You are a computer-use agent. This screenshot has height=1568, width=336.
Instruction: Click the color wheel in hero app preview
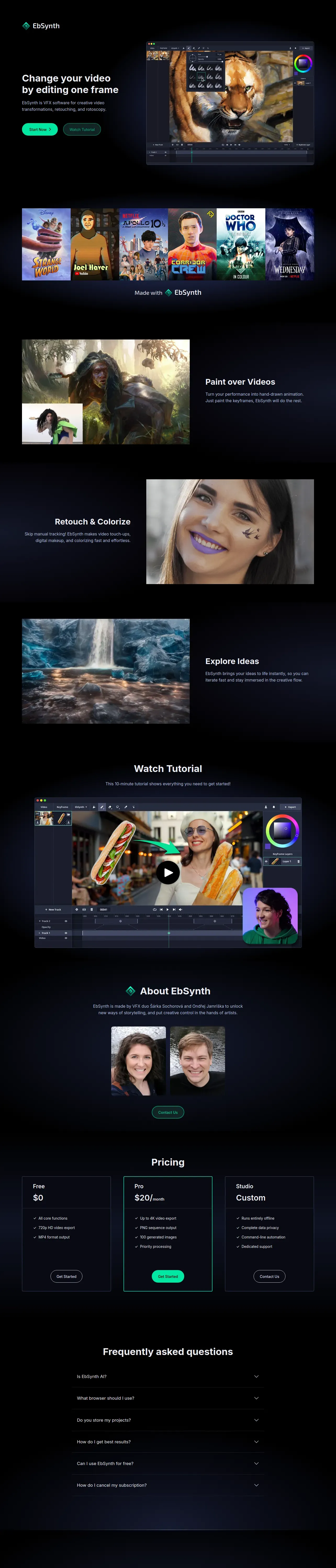tap(303, 63)
